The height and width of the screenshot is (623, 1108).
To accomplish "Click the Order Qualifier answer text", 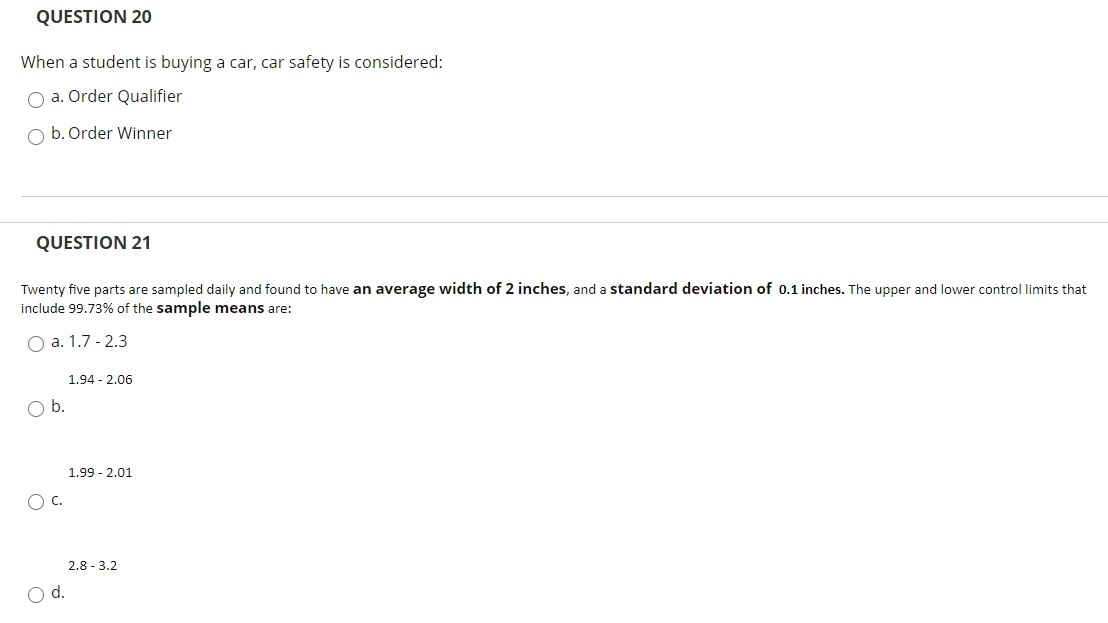I will (118, 96).
